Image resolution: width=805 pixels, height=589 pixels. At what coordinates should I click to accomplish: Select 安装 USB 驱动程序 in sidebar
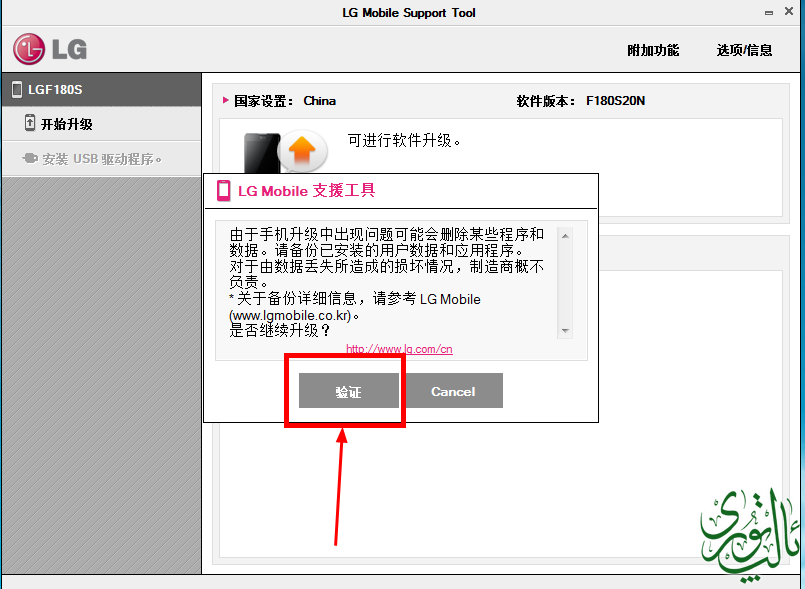coord(102,159)
